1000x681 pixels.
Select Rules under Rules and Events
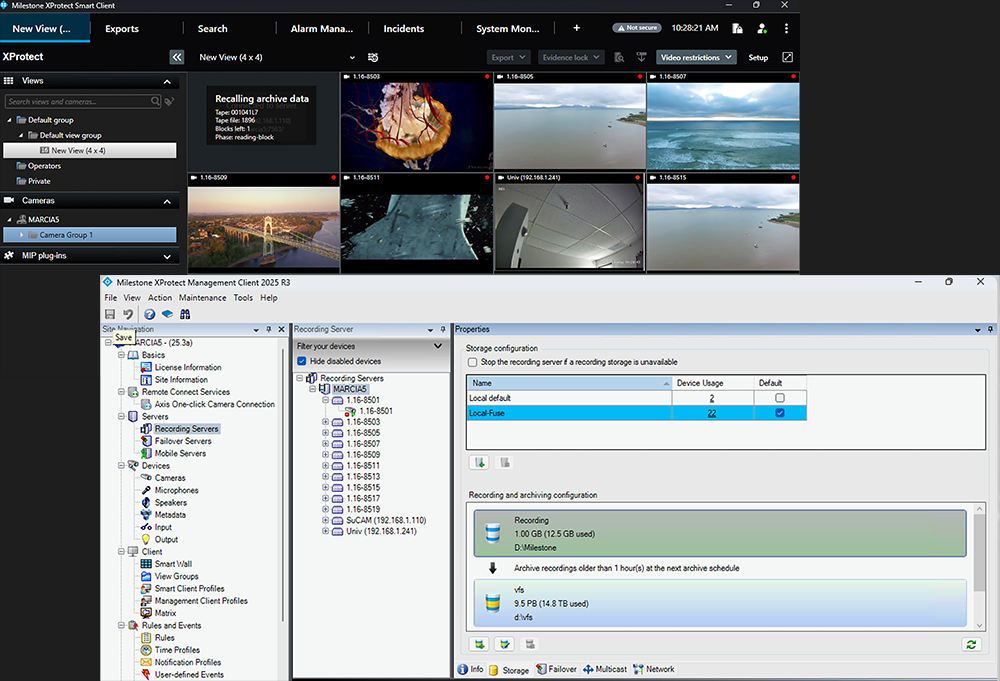165,638
